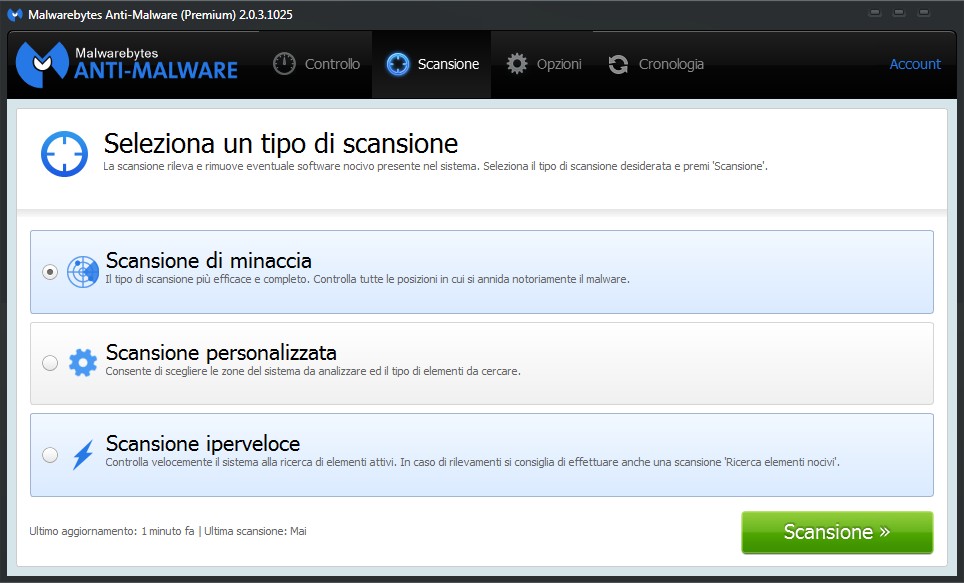This screenshot has width=964, height=583.
Task: Maximize the Malwarebytes window
Action: pyautogui.click(x=899, y=13)
